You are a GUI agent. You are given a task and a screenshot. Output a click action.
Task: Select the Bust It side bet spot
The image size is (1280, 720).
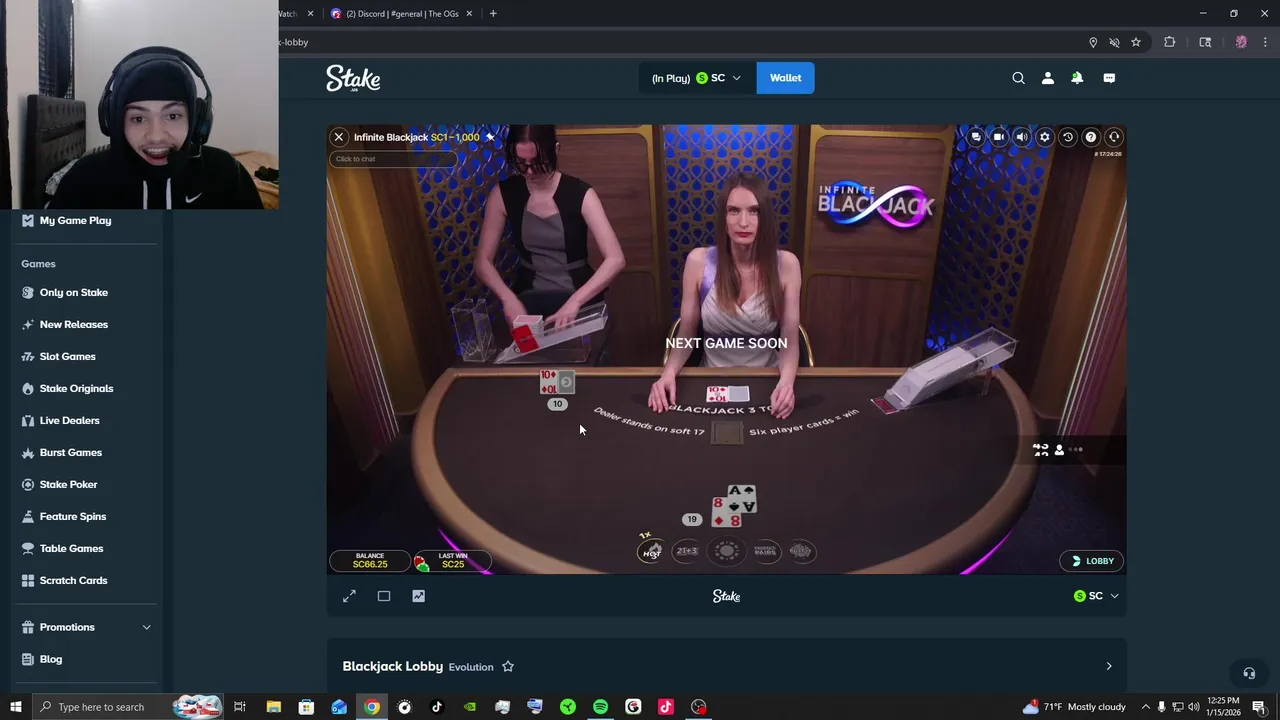click(800, 551)
